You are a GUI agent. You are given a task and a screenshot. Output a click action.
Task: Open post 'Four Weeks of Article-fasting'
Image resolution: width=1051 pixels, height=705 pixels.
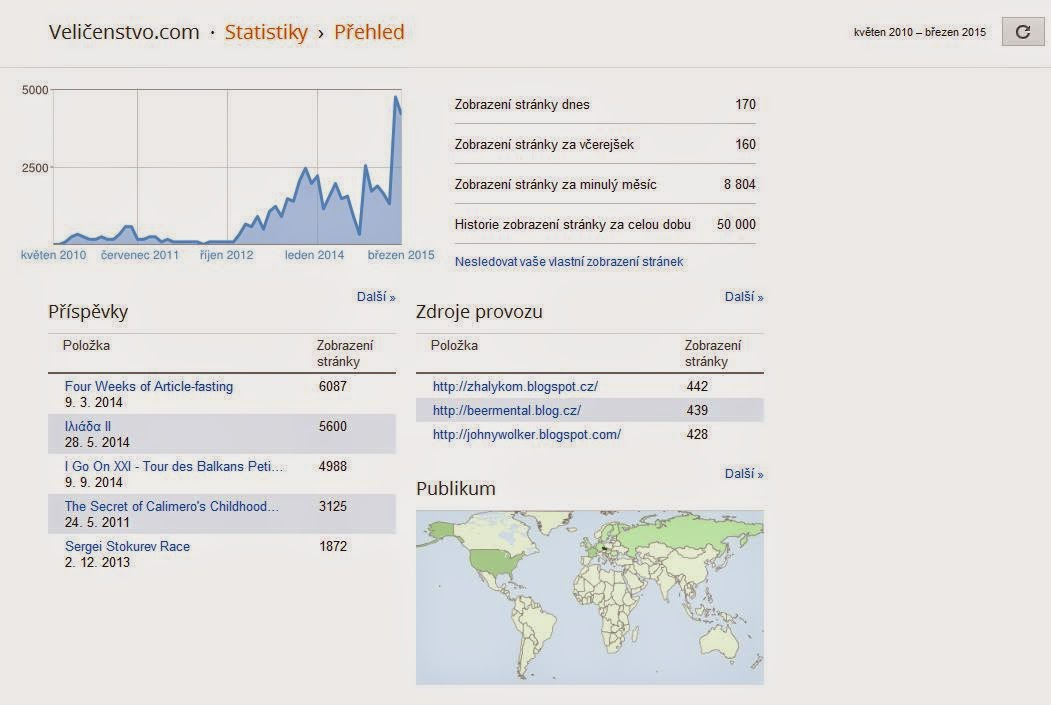[x=149, y=387]
